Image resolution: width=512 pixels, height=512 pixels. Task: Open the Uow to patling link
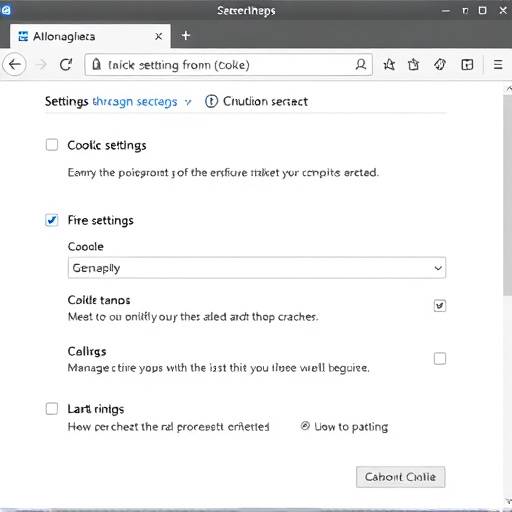pos(351,427)
